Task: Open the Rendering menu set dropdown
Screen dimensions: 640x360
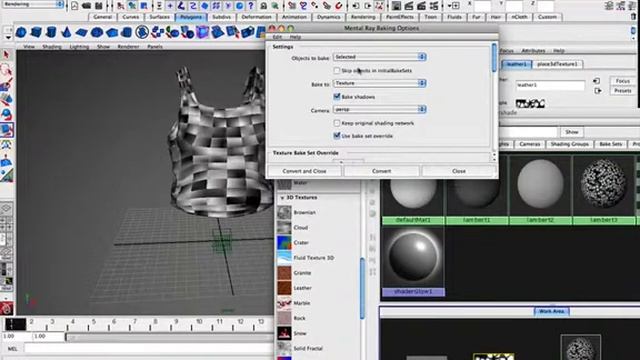Action: tap(33, 4)
